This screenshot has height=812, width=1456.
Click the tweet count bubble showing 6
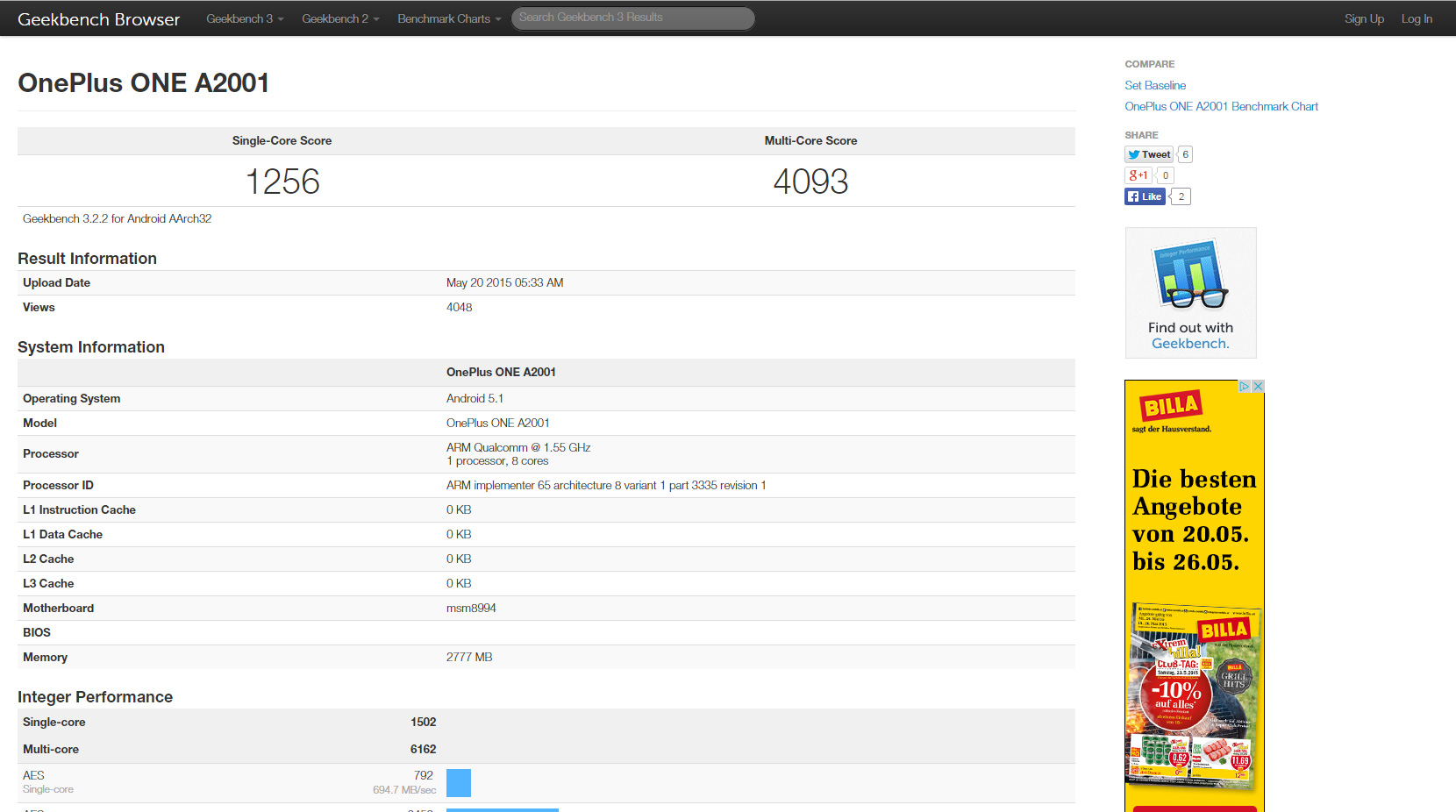(x=1185, y=154)
